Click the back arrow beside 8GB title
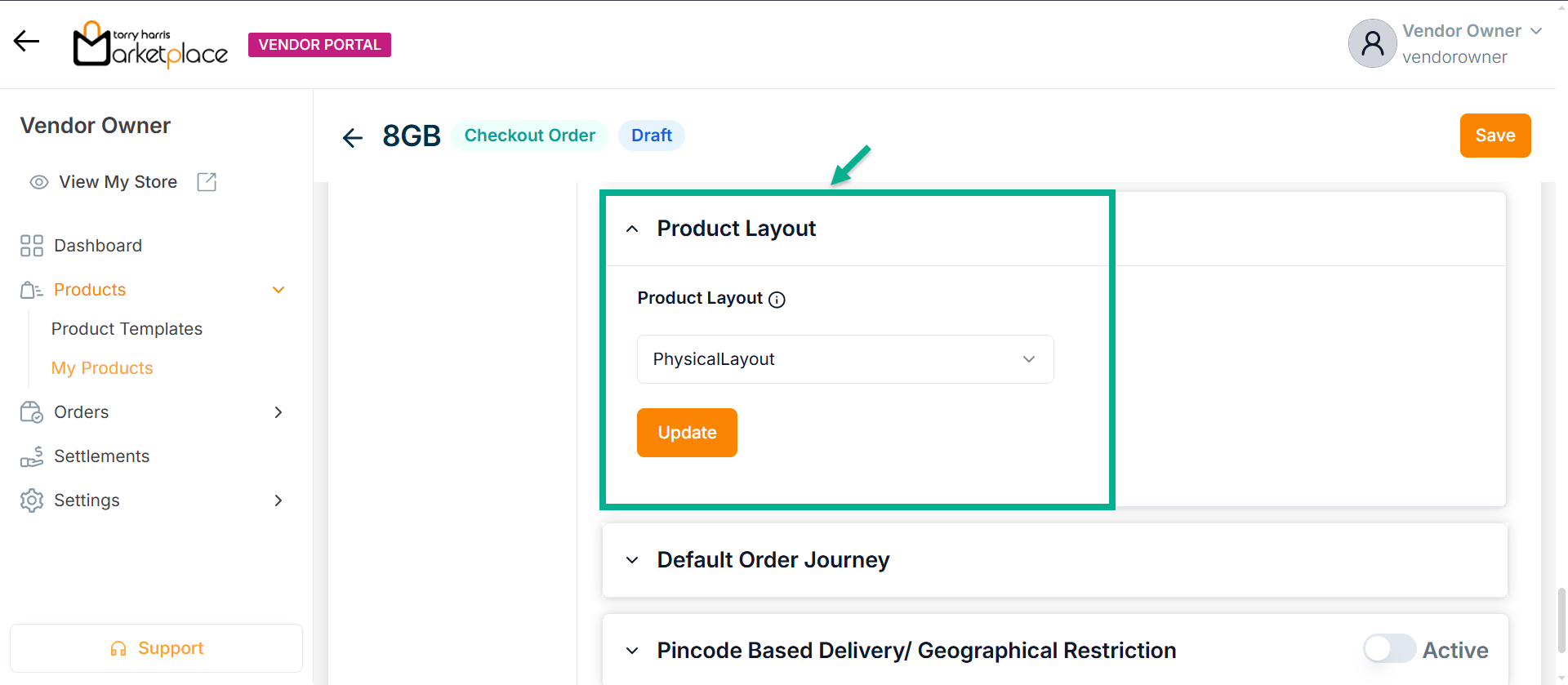The height and width of the screenshot is (685, 1568). point(352,137)
